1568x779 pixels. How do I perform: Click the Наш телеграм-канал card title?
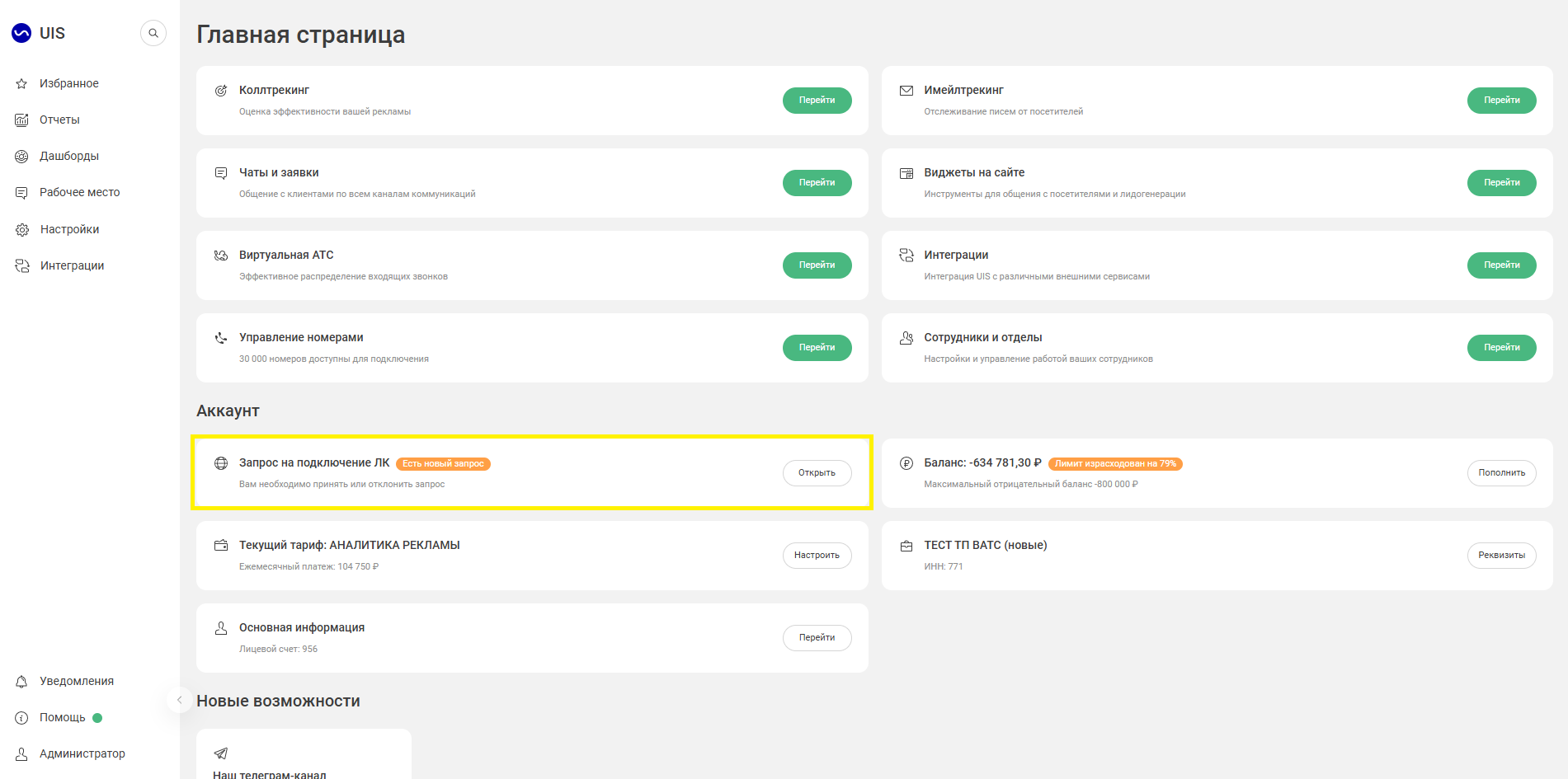pyautogui.click(x=270, y=774)
